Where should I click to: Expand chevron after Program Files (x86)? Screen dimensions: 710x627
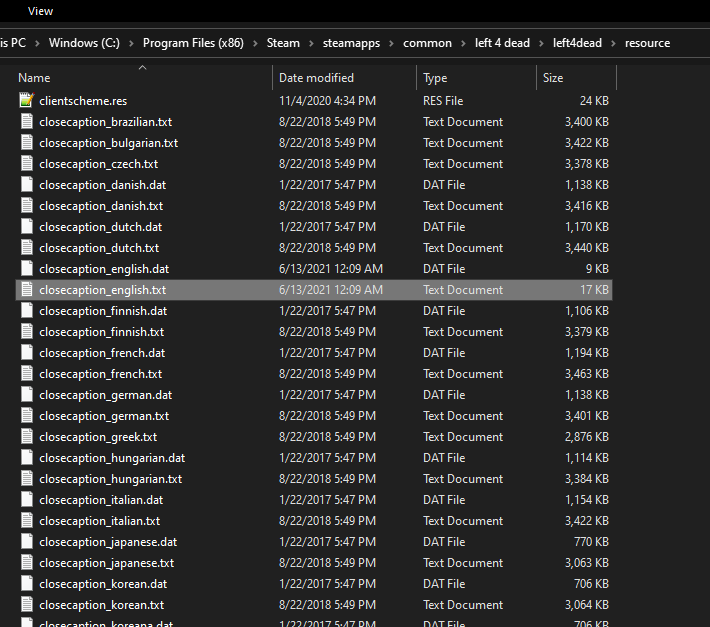click(x=255, y=43)
